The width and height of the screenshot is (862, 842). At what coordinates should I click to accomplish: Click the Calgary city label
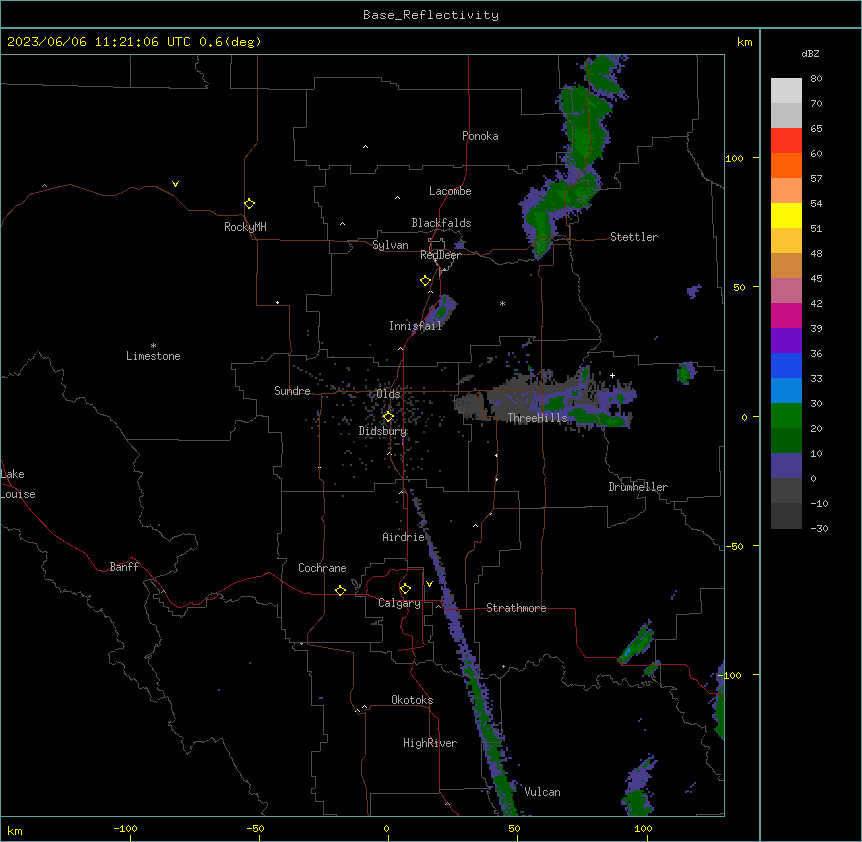(399, 603)
